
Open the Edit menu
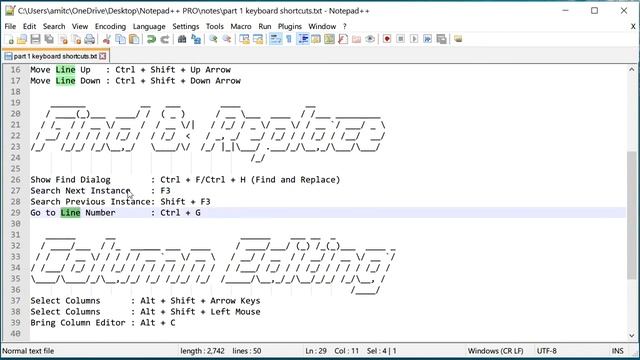pos(29,26)
